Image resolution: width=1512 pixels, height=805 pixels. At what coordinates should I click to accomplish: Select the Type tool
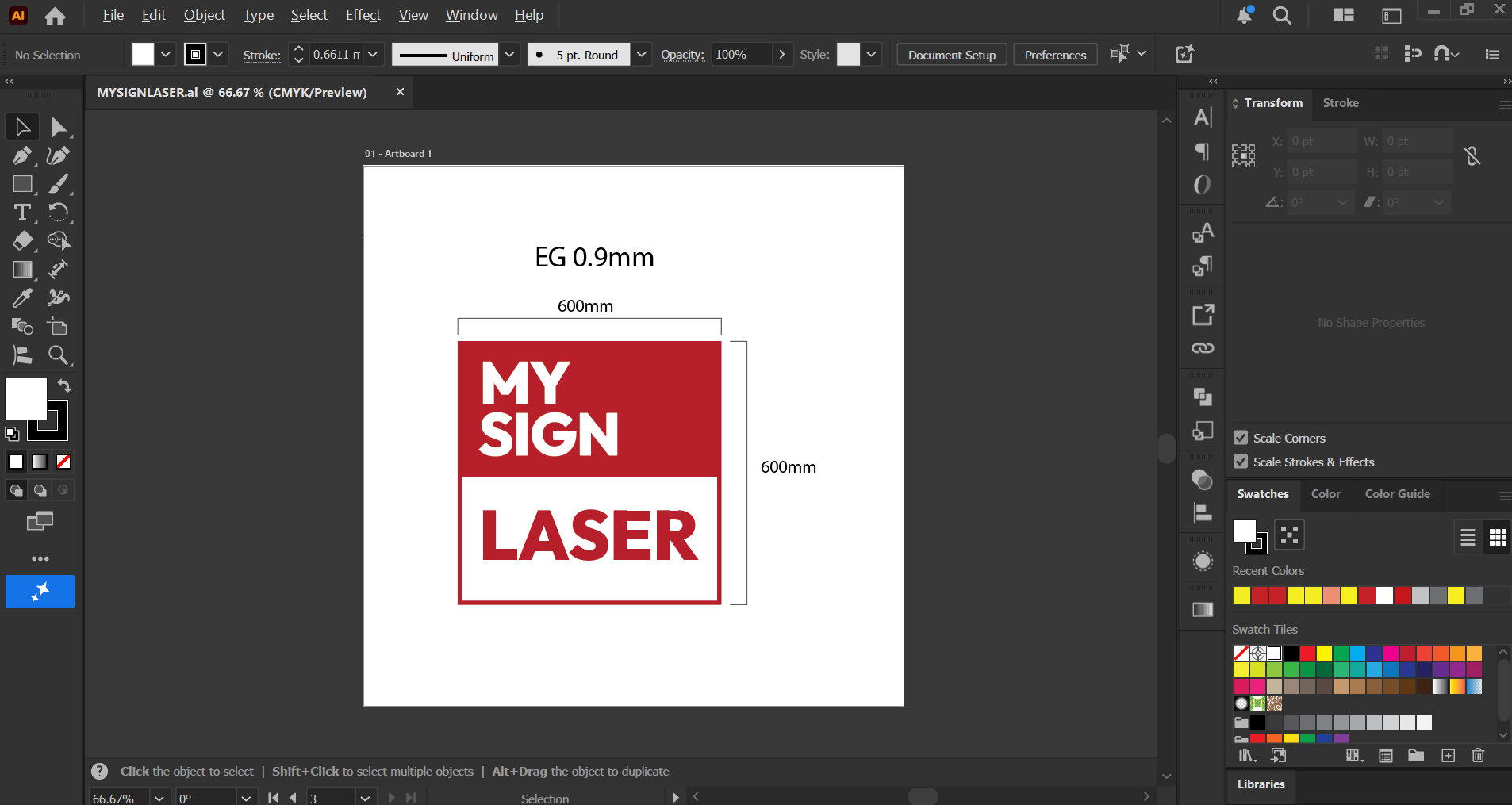click(x=22, y=213)
